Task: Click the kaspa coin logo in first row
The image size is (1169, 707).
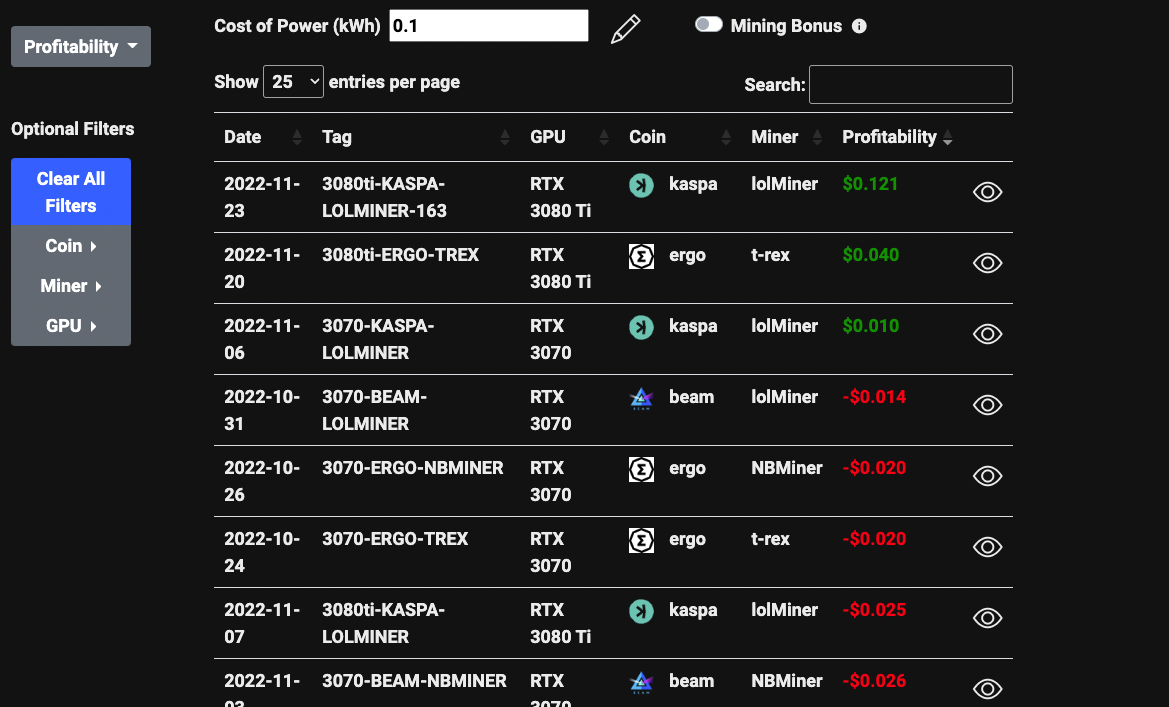Action: coord(641,185)
